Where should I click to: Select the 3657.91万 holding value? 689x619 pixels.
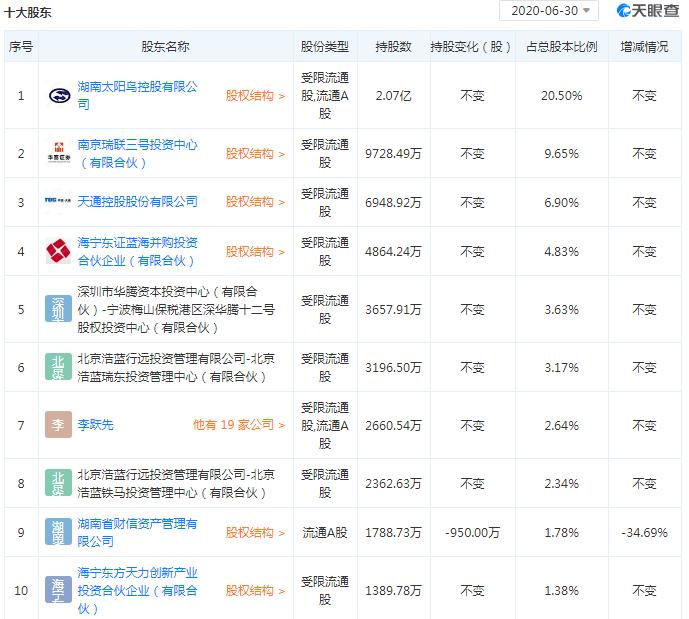pyautogui.click(x=393, y=310)
